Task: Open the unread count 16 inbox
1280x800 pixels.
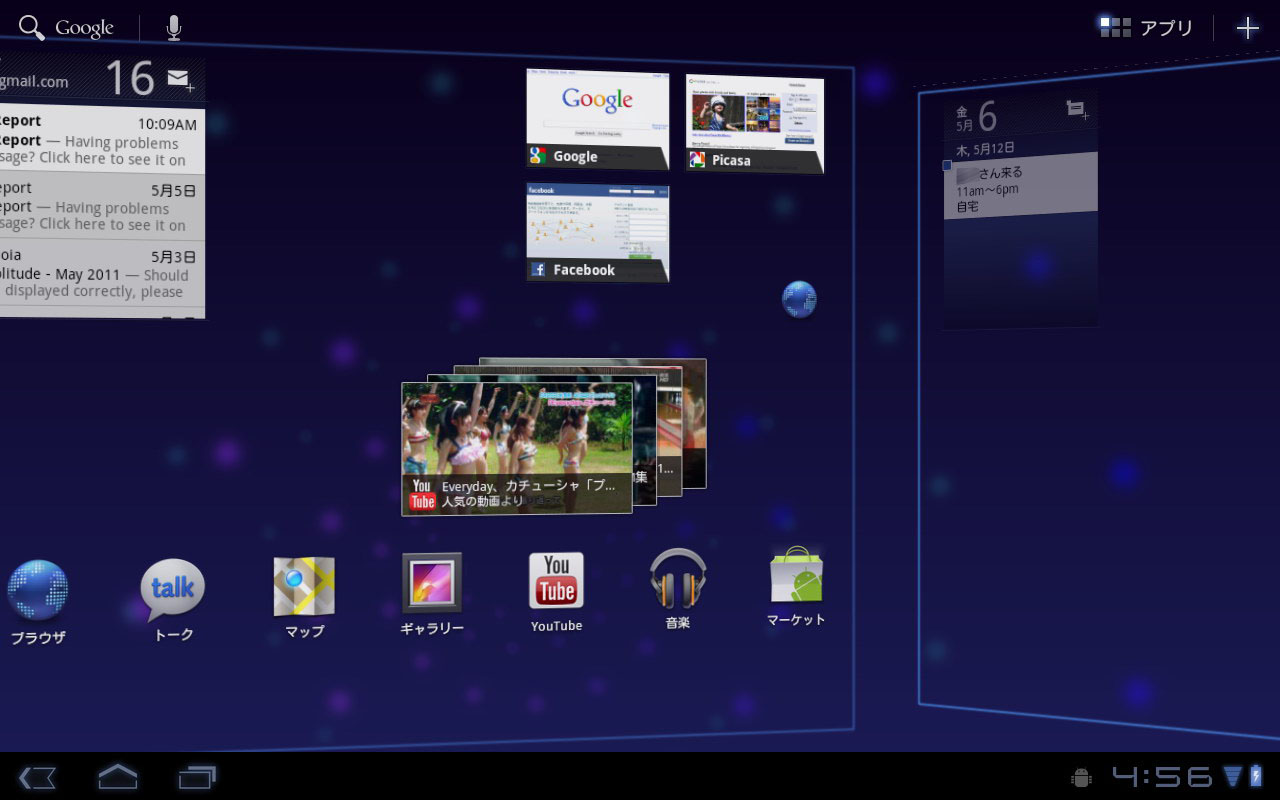Action: pos(130,78)
